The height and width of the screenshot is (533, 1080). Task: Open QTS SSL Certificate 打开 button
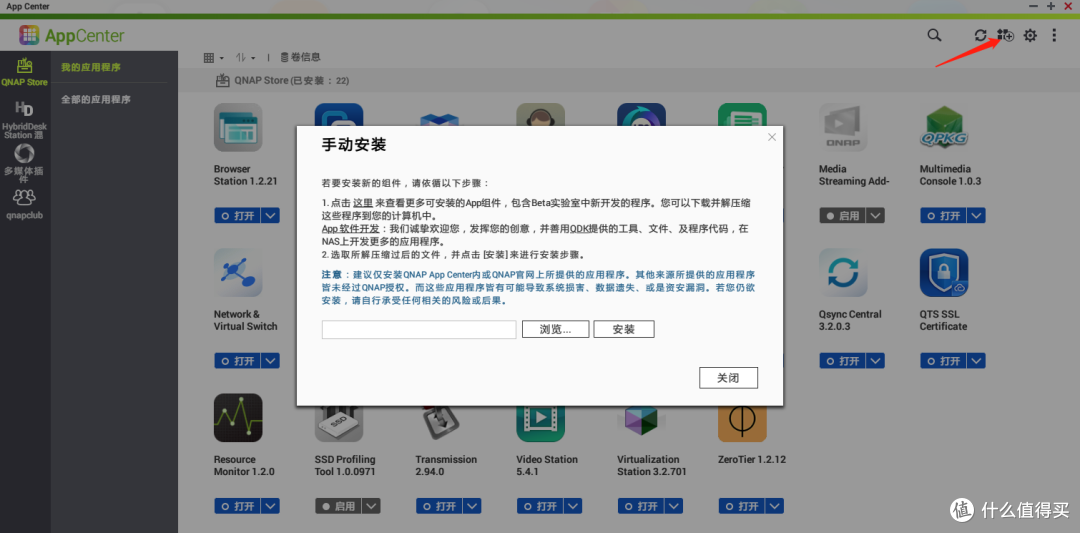tap(943, 361)
